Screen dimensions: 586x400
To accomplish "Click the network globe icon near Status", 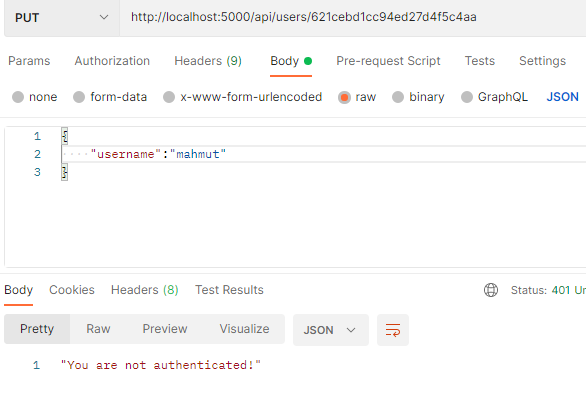I will pos(491,290).
